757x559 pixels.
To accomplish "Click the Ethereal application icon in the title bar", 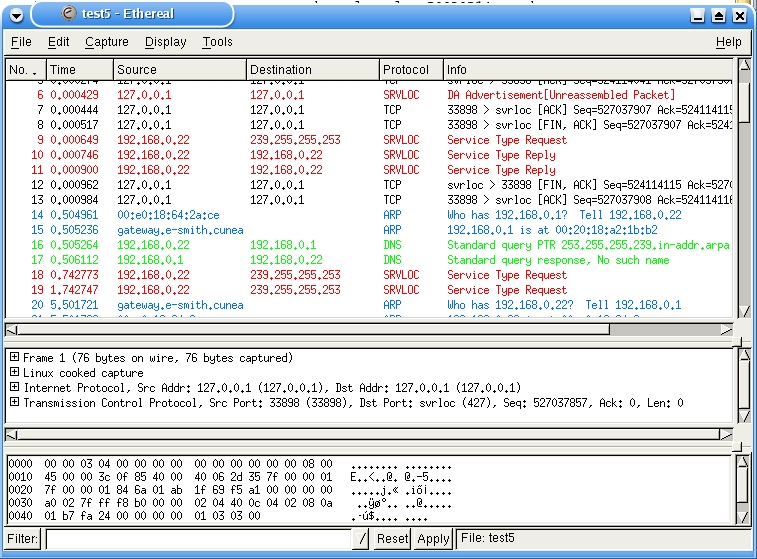I will click(x=67, y=15).
